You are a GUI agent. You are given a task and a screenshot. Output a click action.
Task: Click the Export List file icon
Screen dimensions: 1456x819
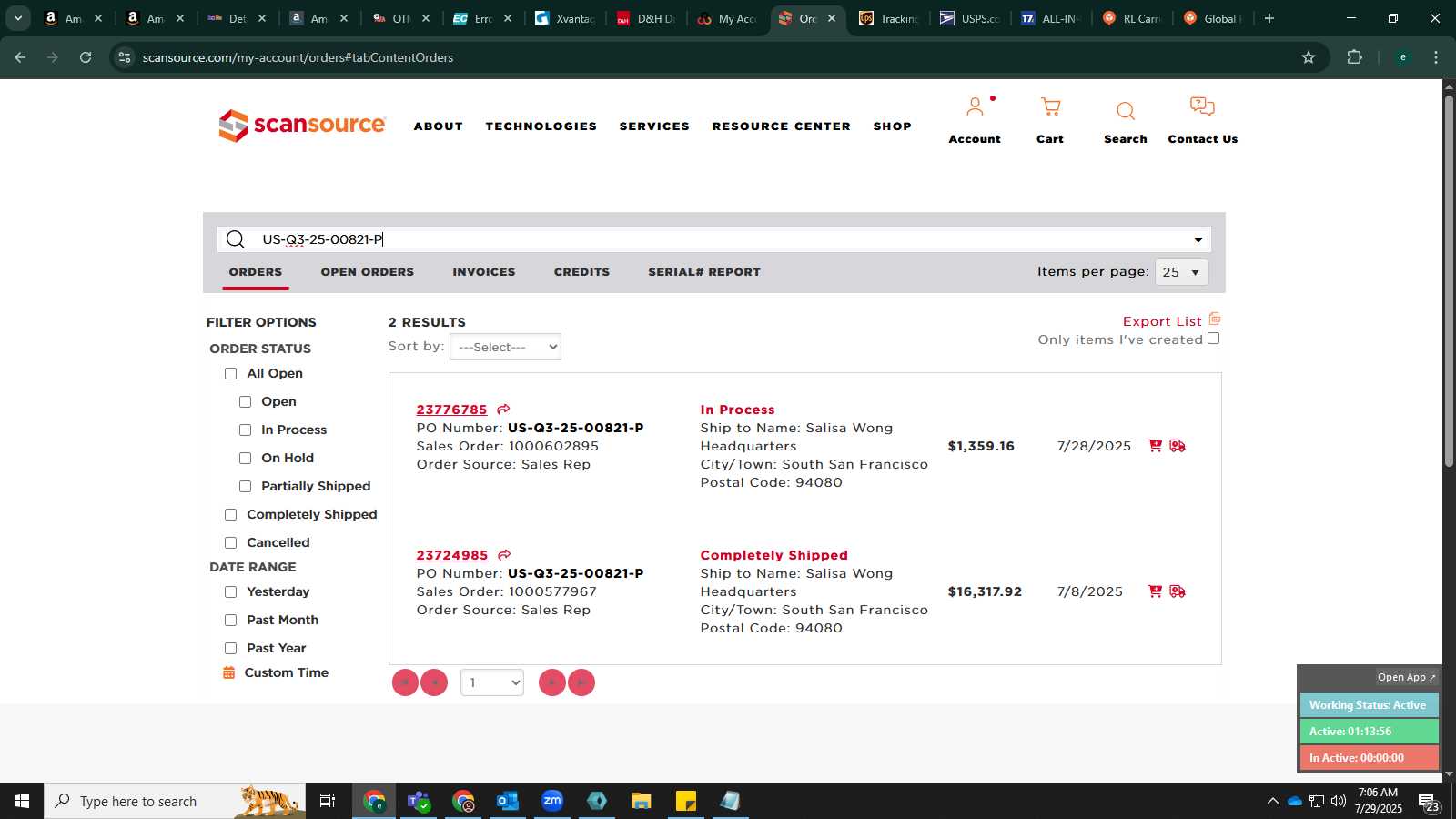[1215, 319]
